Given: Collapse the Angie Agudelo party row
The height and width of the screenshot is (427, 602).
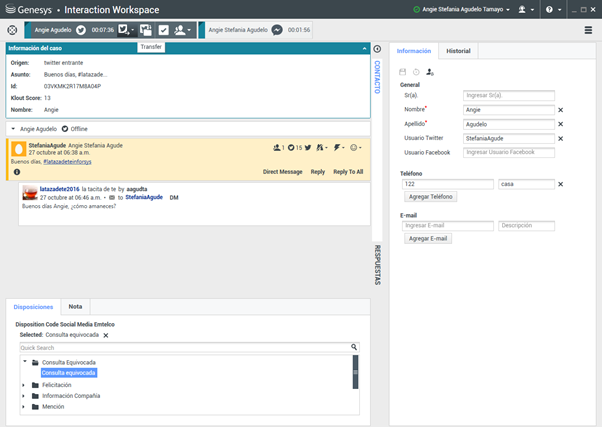Looking at the screenshot, I should coord(13,129).
